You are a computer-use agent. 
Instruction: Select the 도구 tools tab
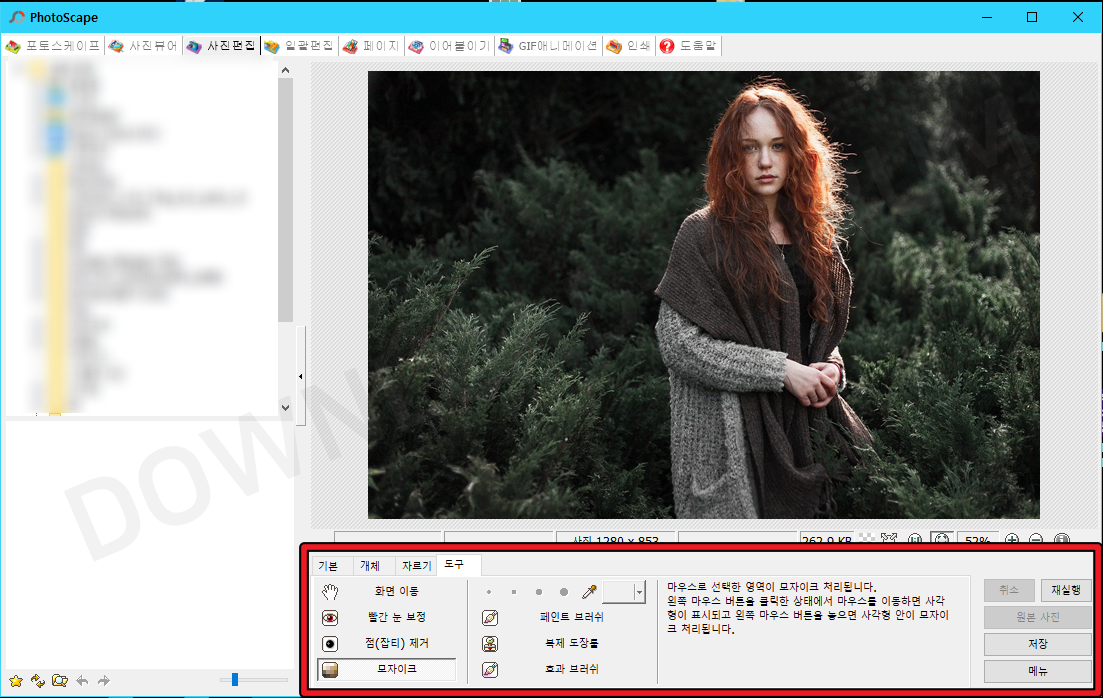click(458, 564)
